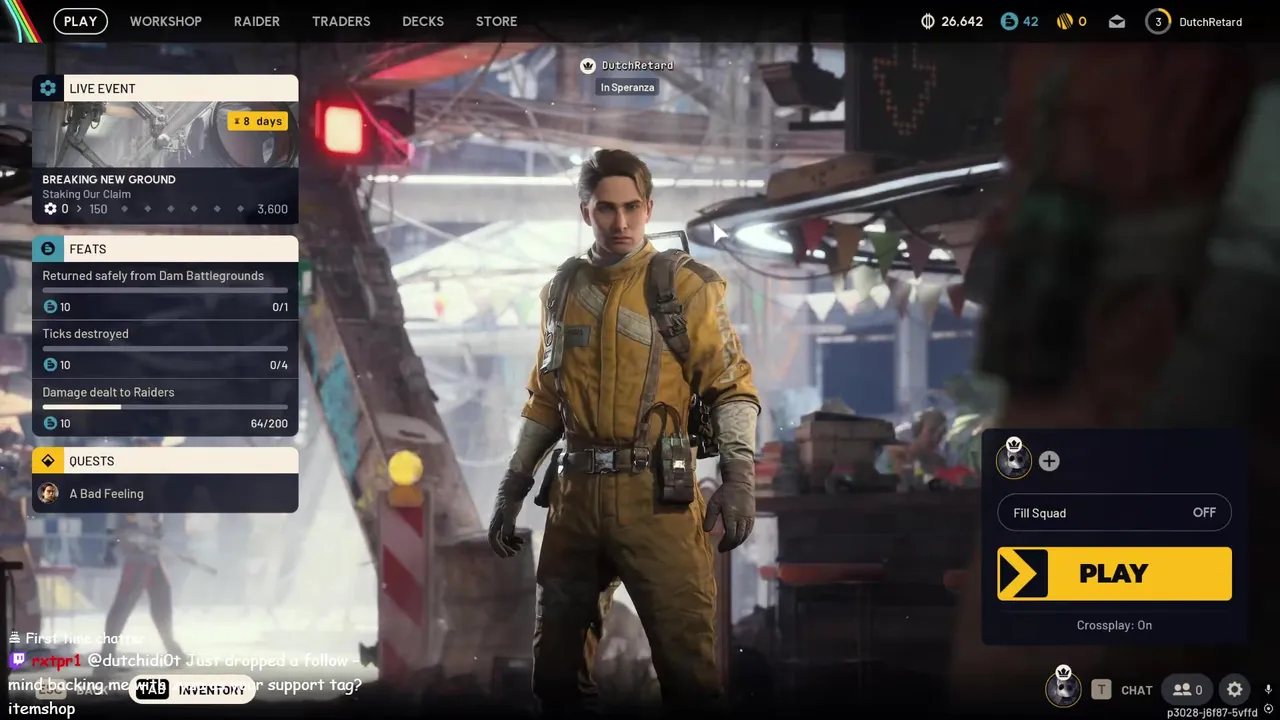The width and height of the screenshot is (1280, 720).
Task: Select the Staking Our Claim event text
Action: click(x=87, y=195)
